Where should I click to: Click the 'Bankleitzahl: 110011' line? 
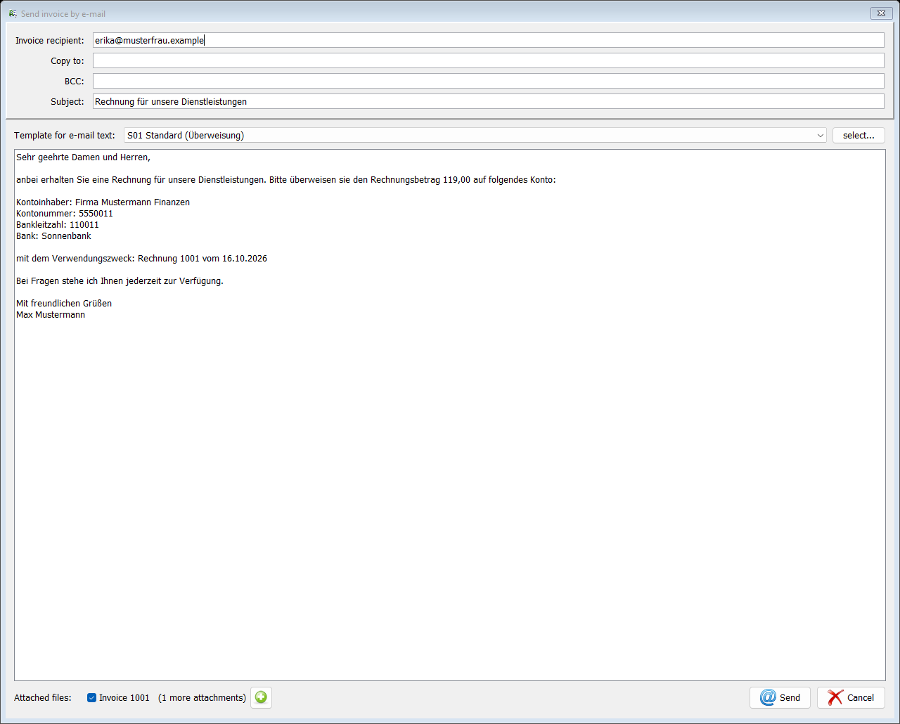[57, 225]
